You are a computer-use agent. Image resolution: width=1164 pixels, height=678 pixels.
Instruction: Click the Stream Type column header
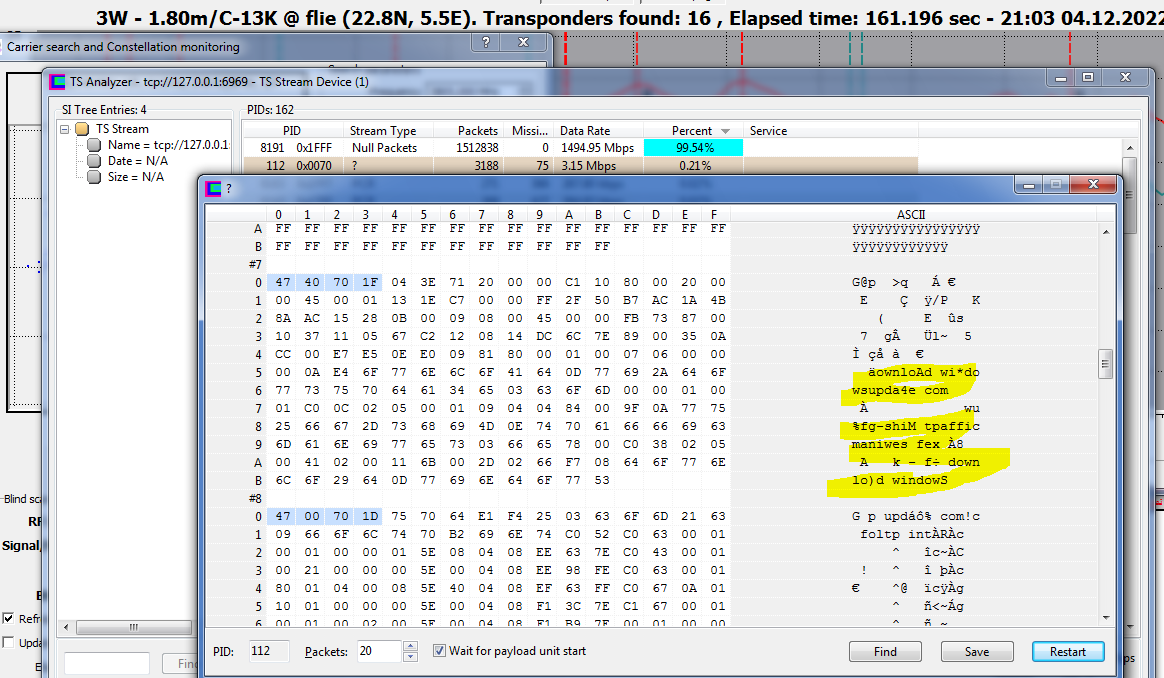383,131
